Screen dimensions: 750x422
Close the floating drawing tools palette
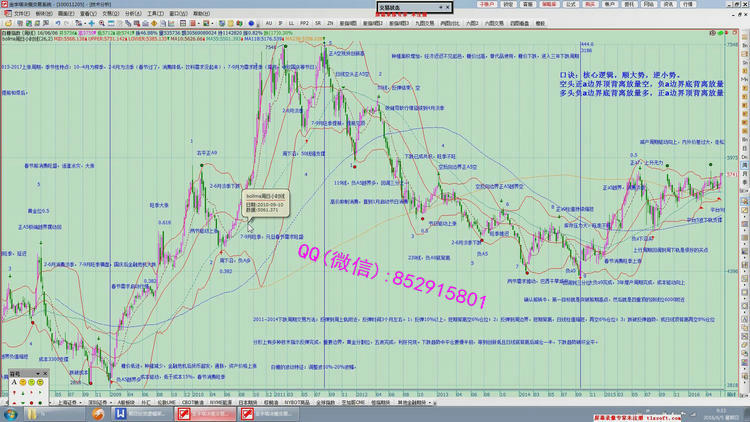click(47, 372)
